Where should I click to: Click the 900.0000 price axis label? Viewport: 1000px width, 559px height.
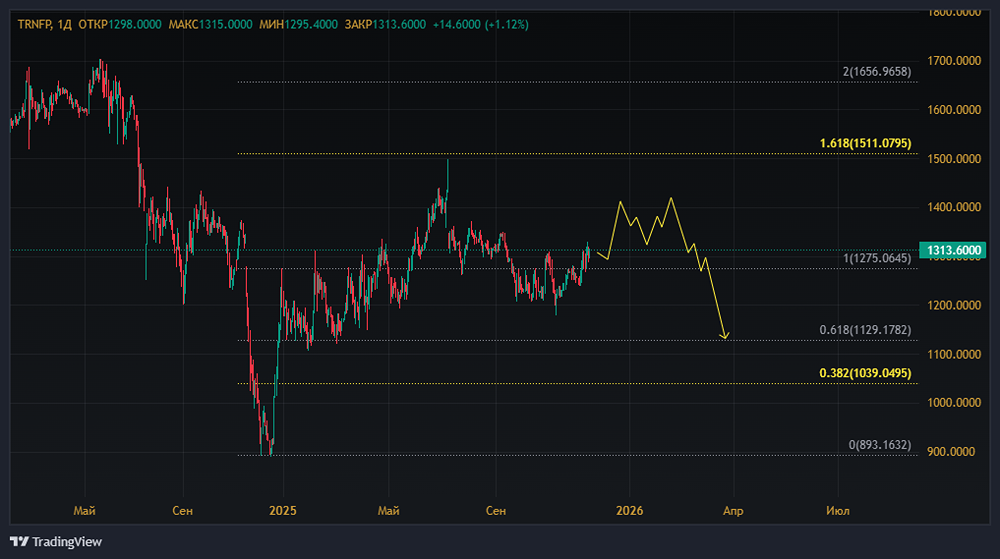[951, 451]
